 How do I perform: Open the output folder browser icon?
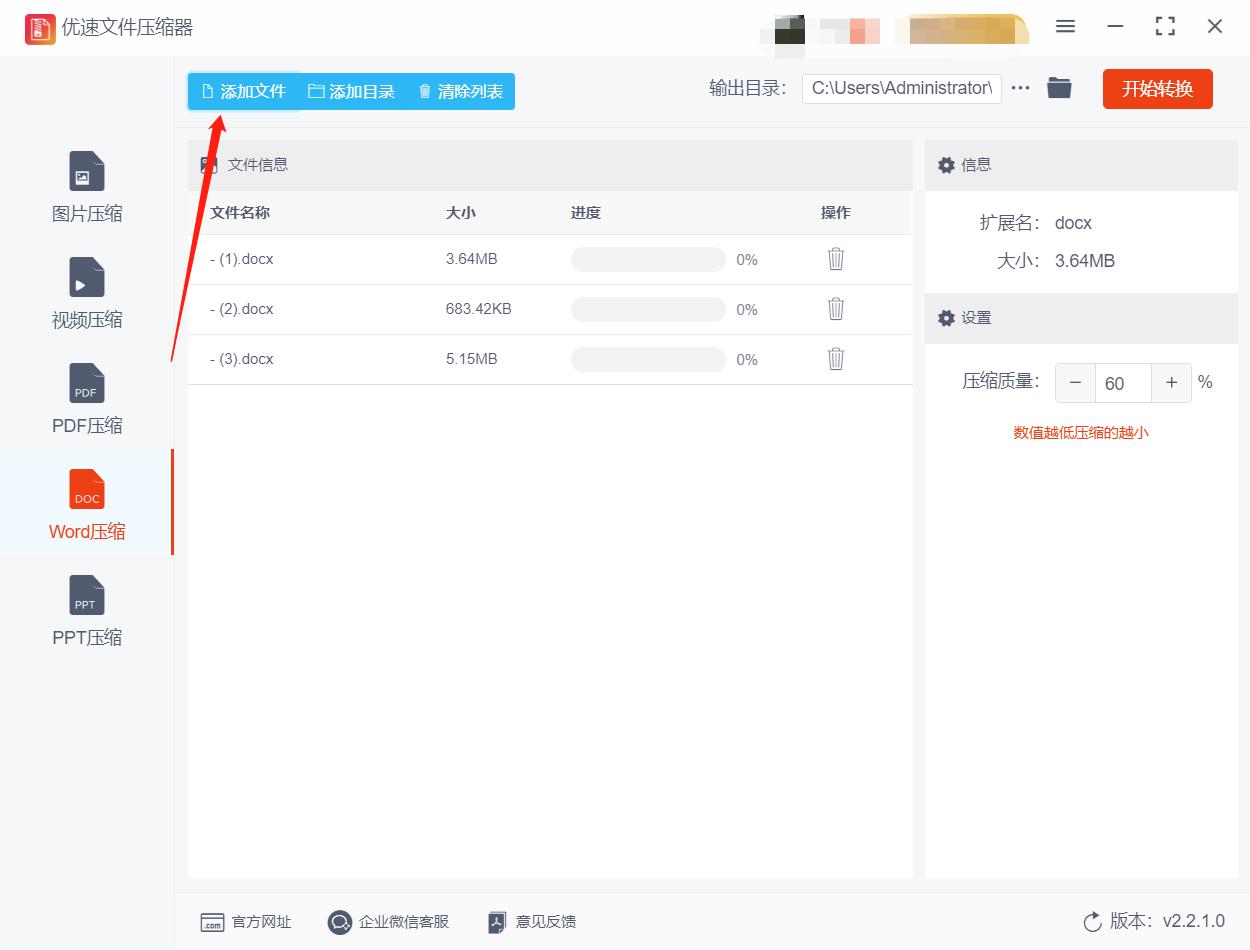pyautogui.click(x=1060, y=88)
